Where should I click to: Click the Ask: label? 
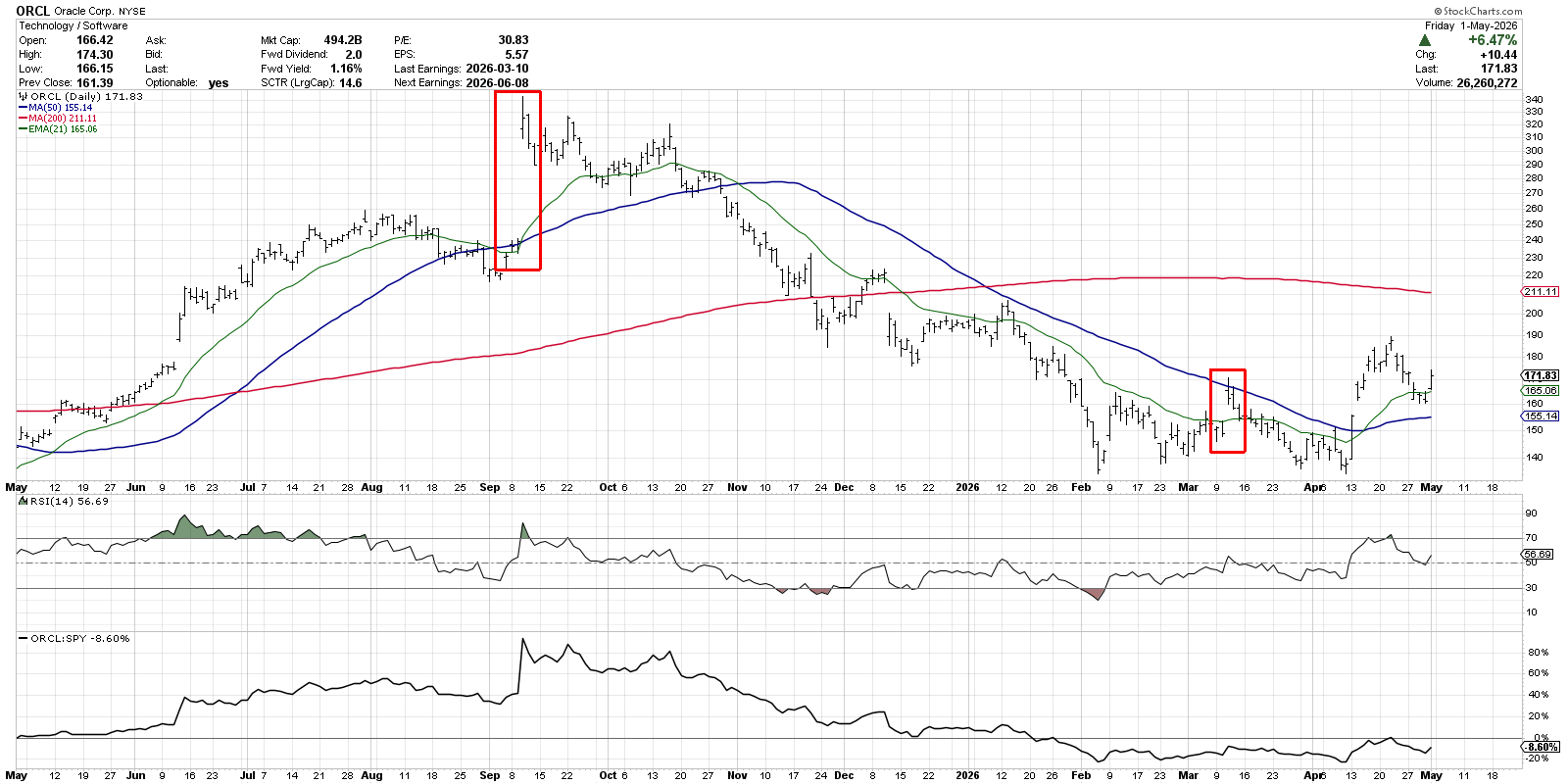155,40
